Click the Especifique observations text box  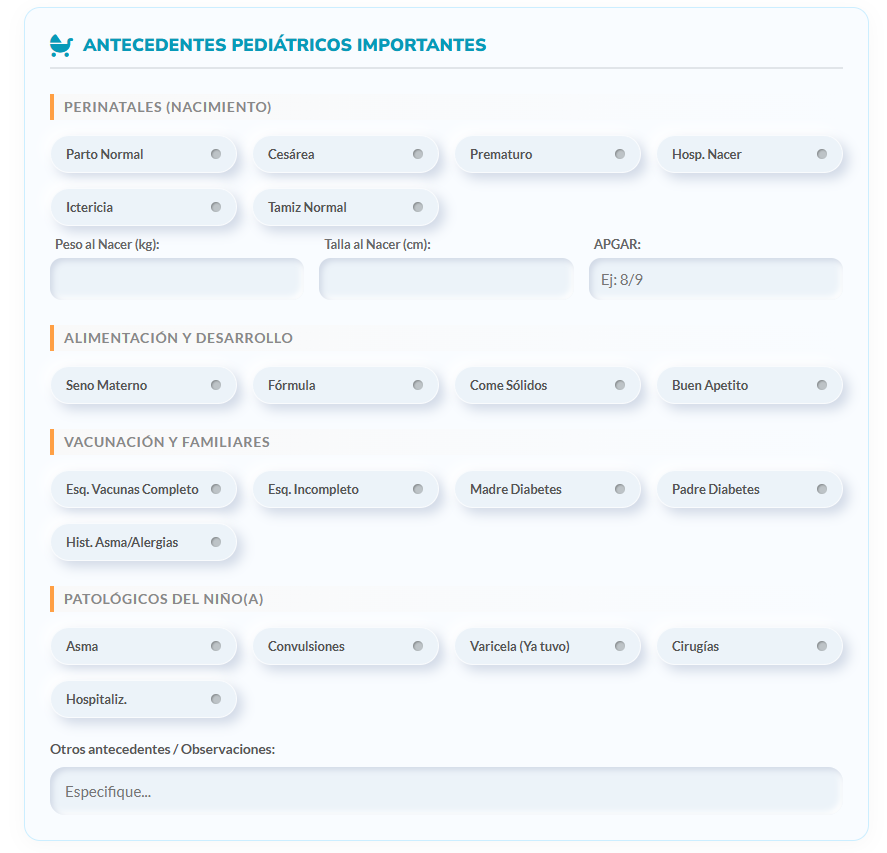tap(444, 790)
